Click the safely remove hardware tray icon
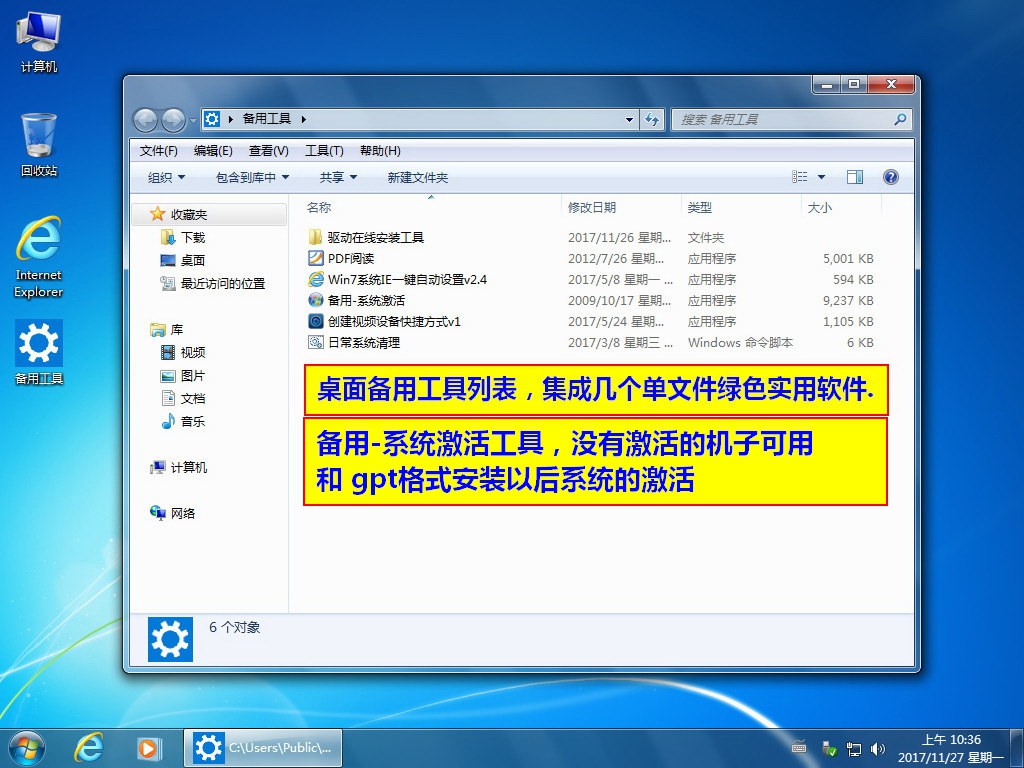The image size is (1024, 768). click(x=829, y=748)
